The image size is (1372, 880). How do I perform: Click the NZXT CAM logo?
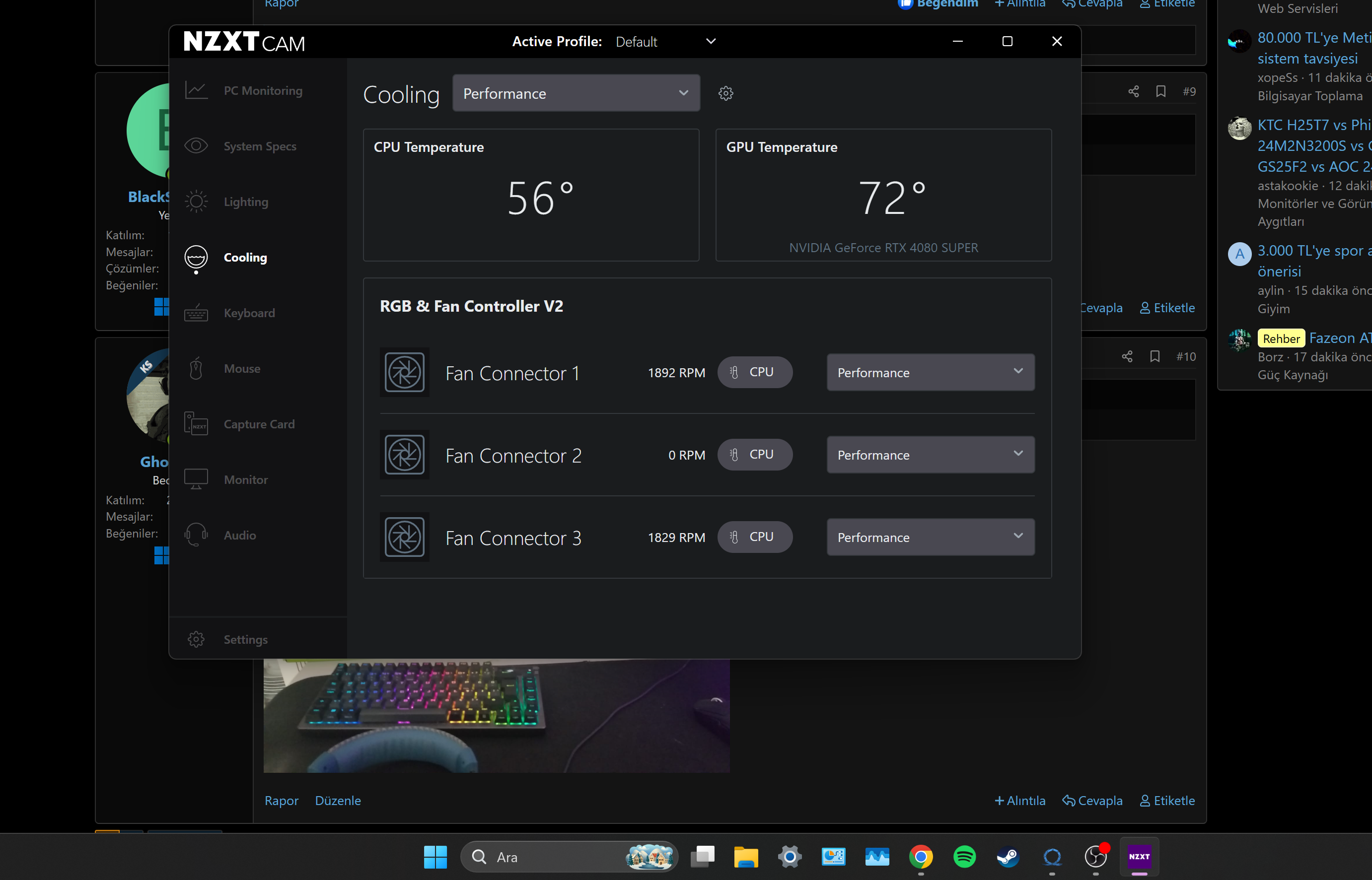(244, 42)
